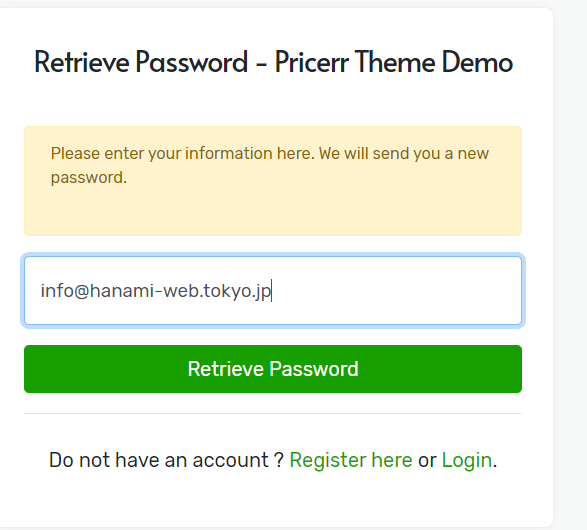
Task: Click the blank space under the notice text
Action: pos(273,211)
